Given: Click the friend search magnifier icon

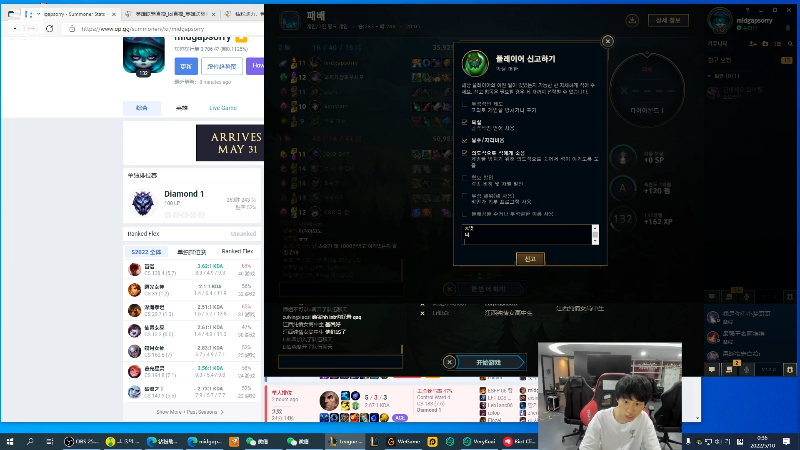Looking at the screenshot, I should [x=790, y=44].
